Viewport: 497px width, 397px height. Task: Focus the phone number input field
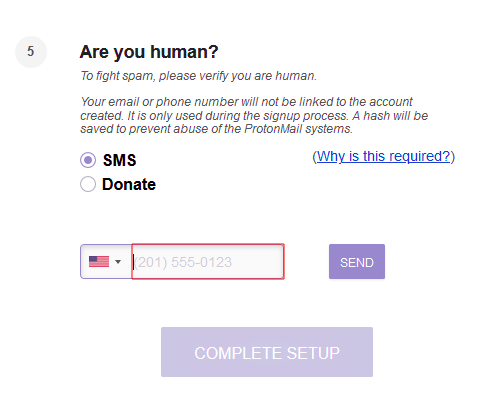click(x=208, y=262)
